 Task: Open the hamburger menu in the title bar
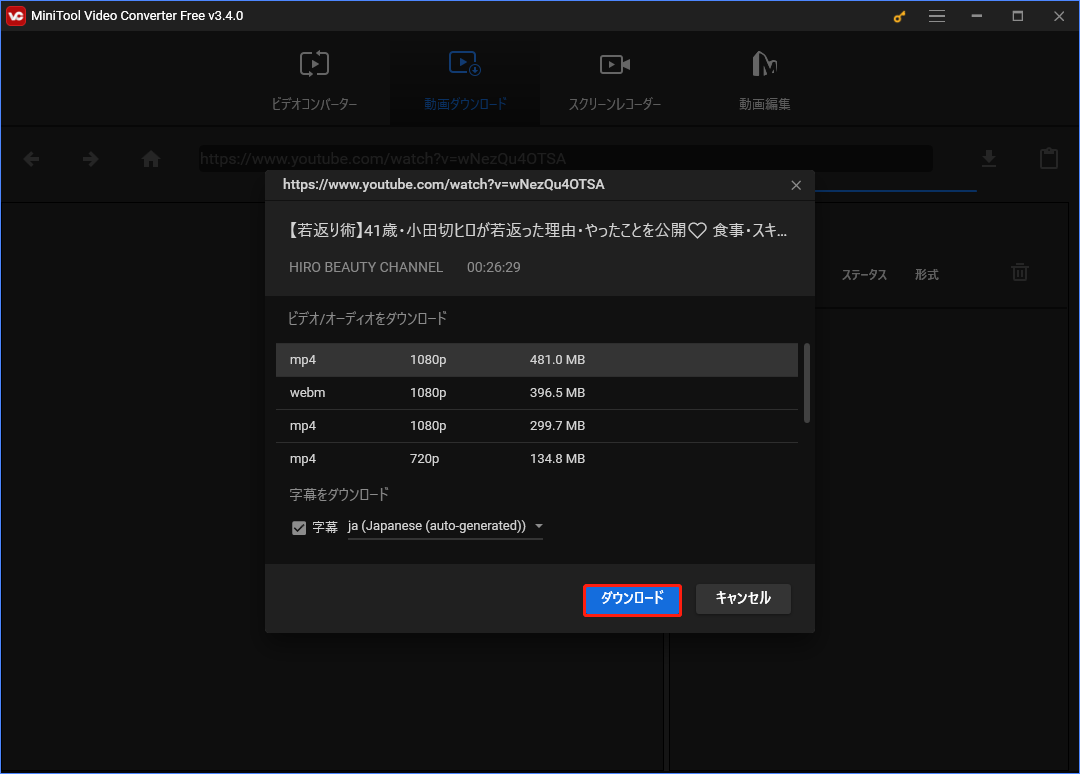(x=937, y=16)
